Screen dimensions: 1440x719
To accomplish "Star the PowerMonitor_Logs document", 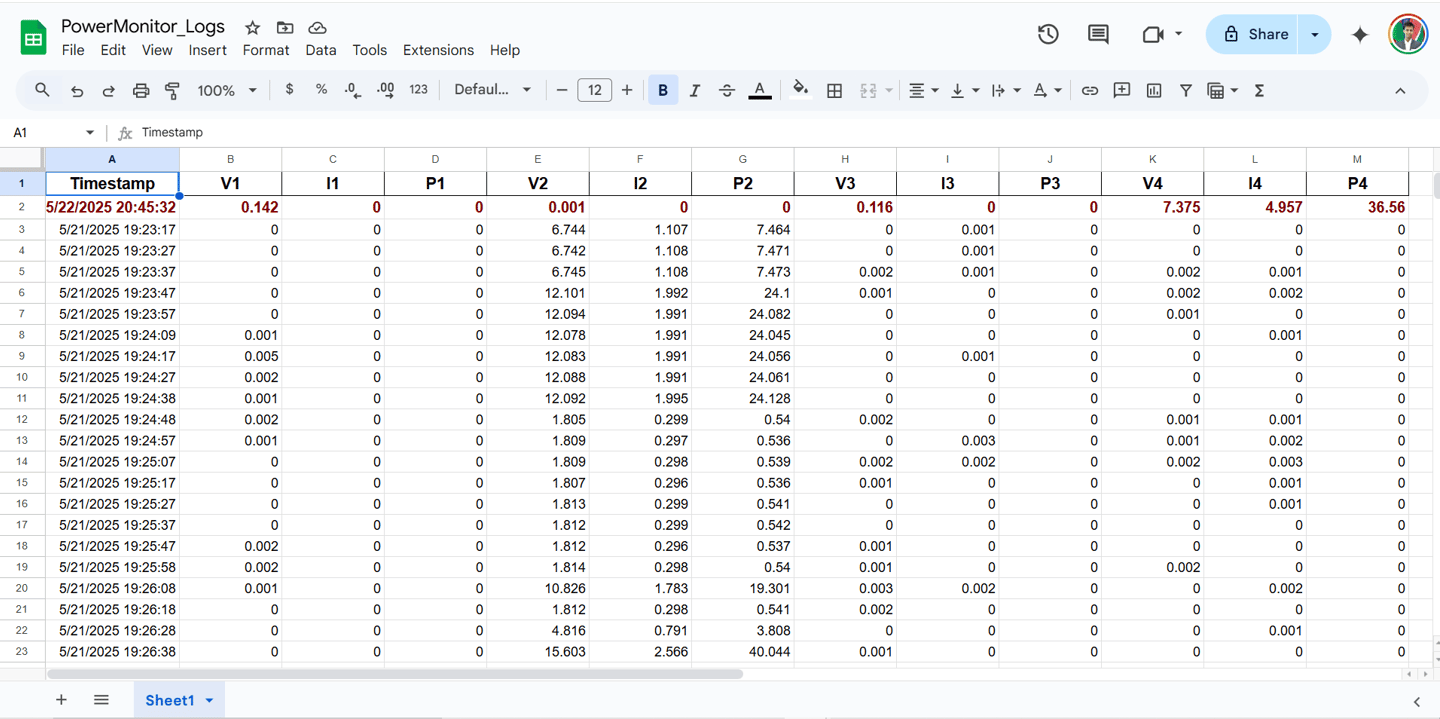I will [x=253, y=28].
